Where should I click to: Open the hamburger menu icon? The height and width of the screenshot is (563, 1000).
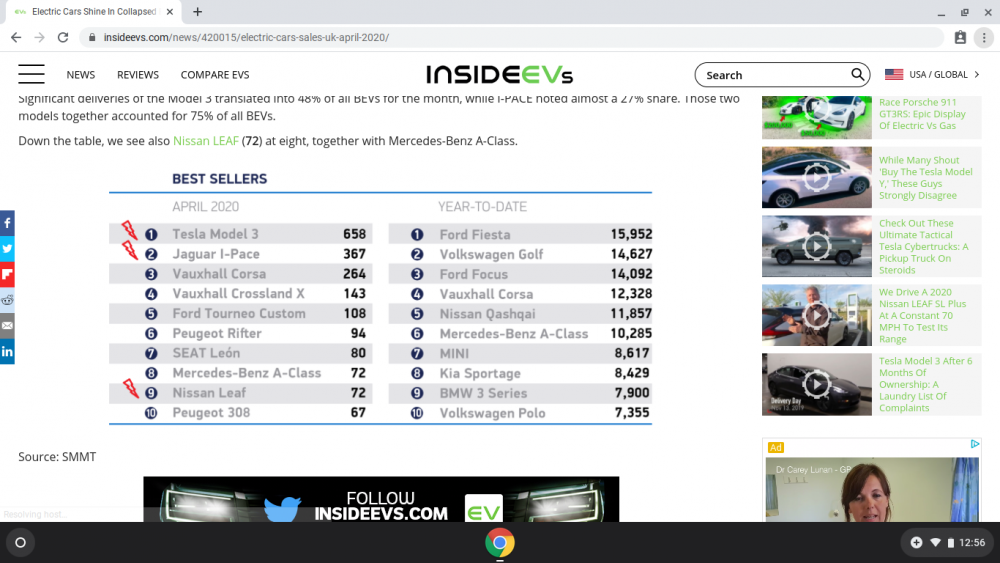(31, 75)
